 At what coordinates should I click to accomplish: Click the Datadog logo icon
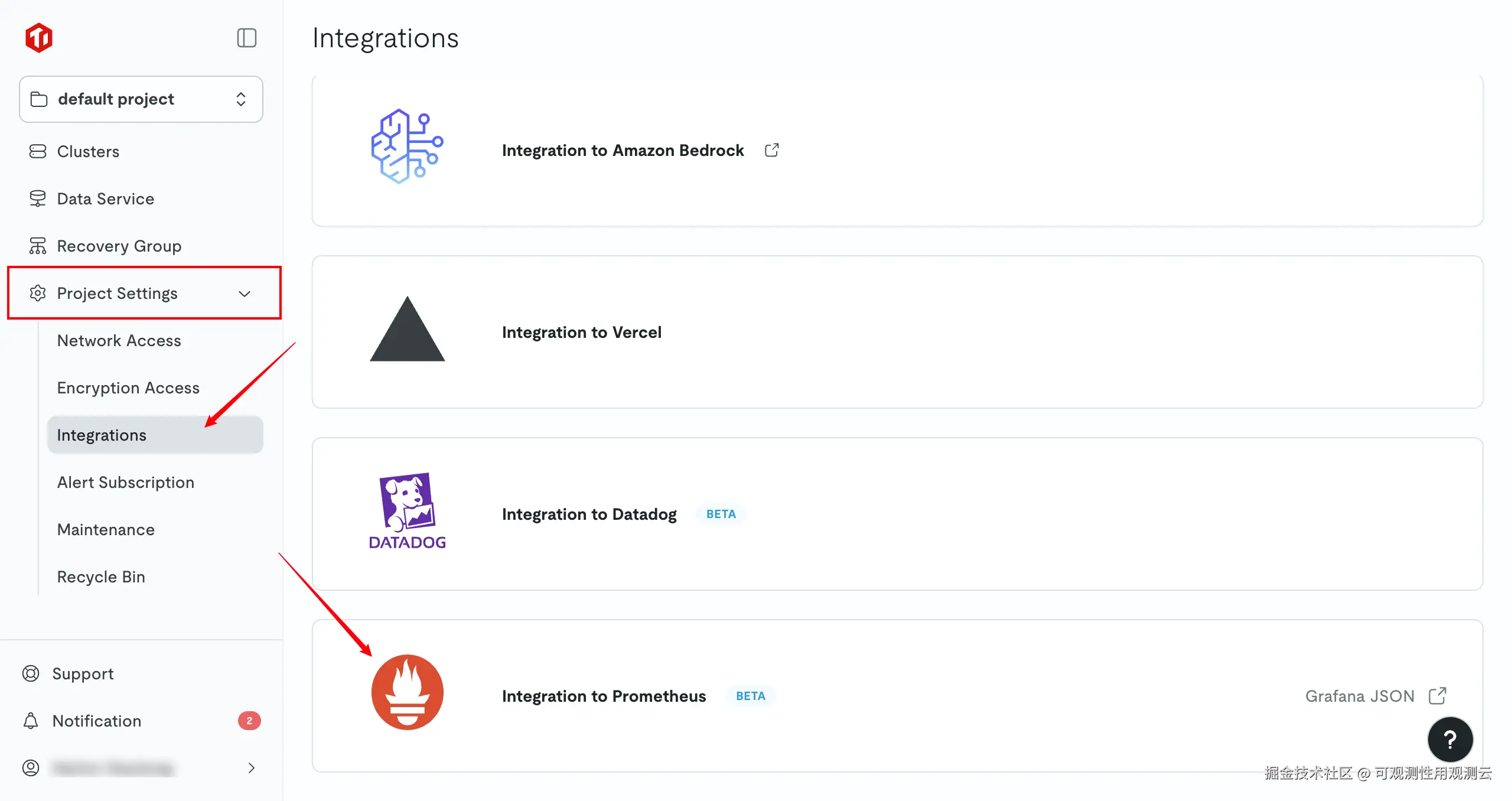point(407,511)
